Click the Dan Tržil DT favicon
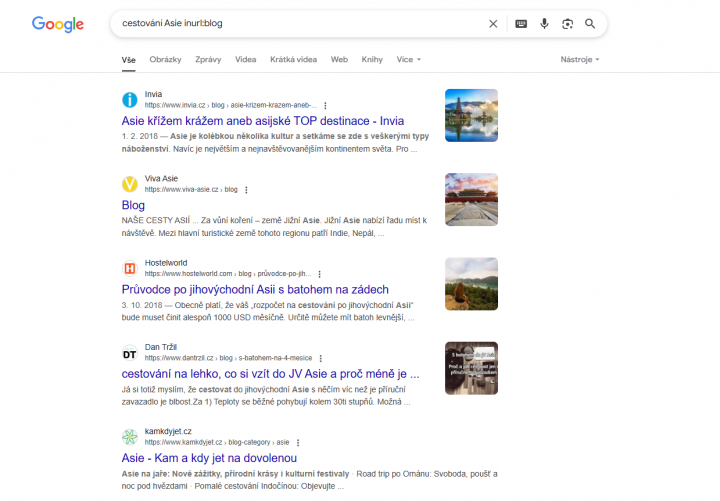 tap(129, 354)
